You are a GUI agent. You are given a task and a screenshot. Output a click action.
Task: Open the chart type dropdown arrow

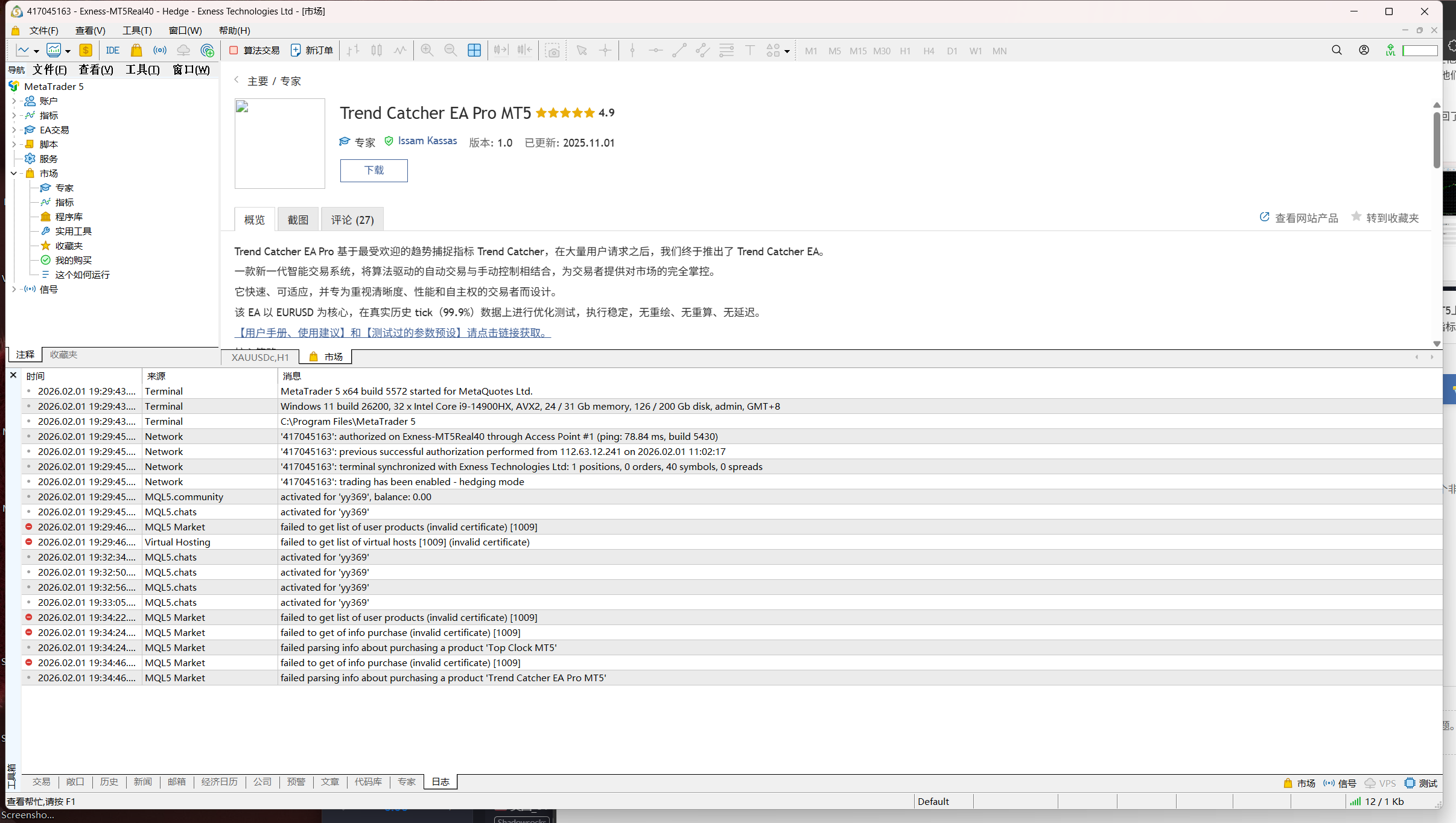[x=36, y=51]
